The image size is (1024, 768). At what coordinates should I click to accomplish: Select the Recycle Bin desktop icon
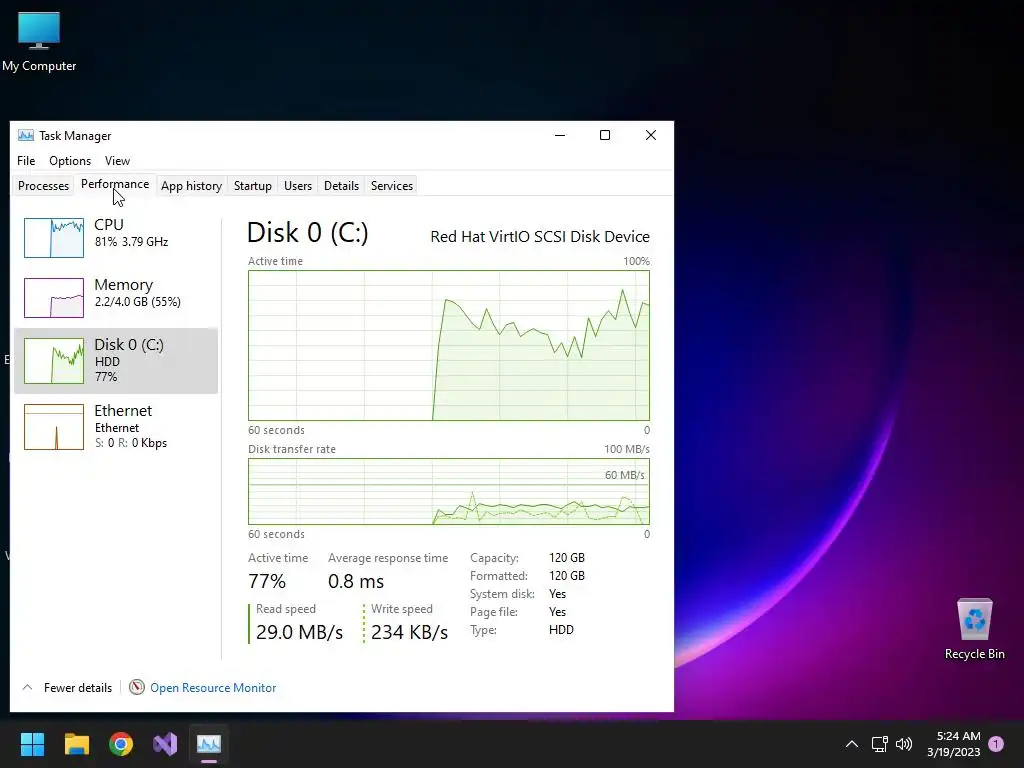coord(974,630)
